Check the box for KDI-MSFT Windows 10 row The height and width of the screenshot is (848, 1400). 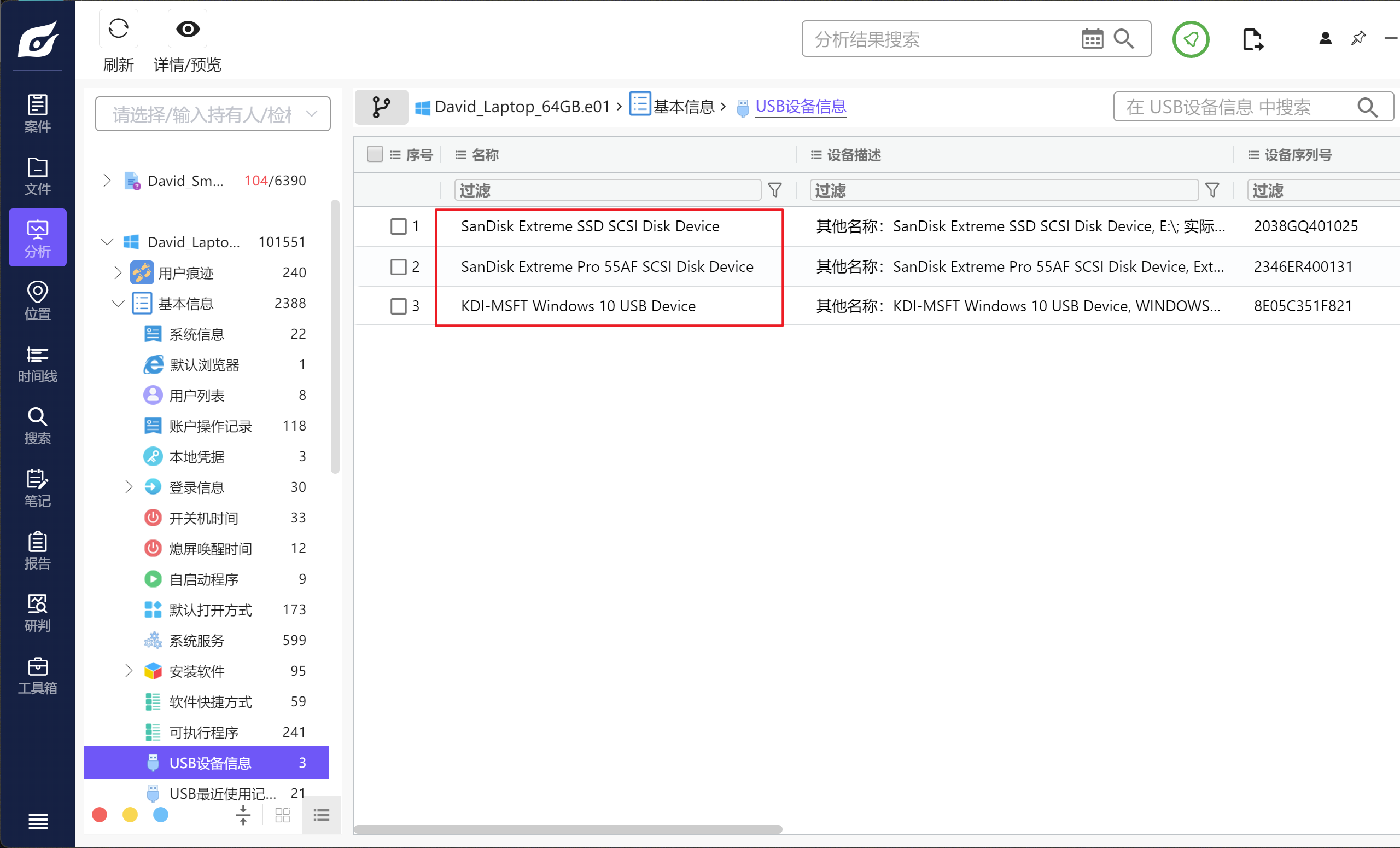(398, 306)
